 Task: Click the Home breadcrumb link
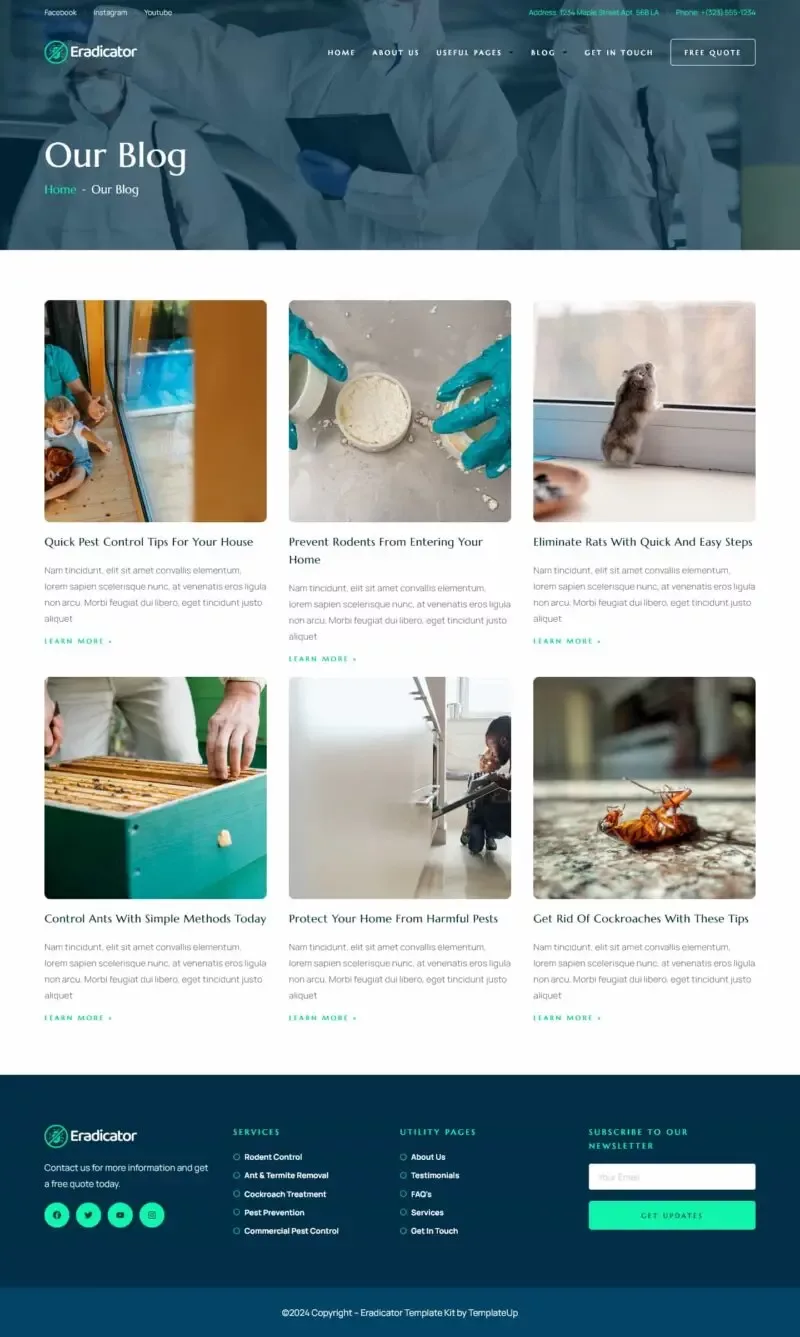[60, 189]
